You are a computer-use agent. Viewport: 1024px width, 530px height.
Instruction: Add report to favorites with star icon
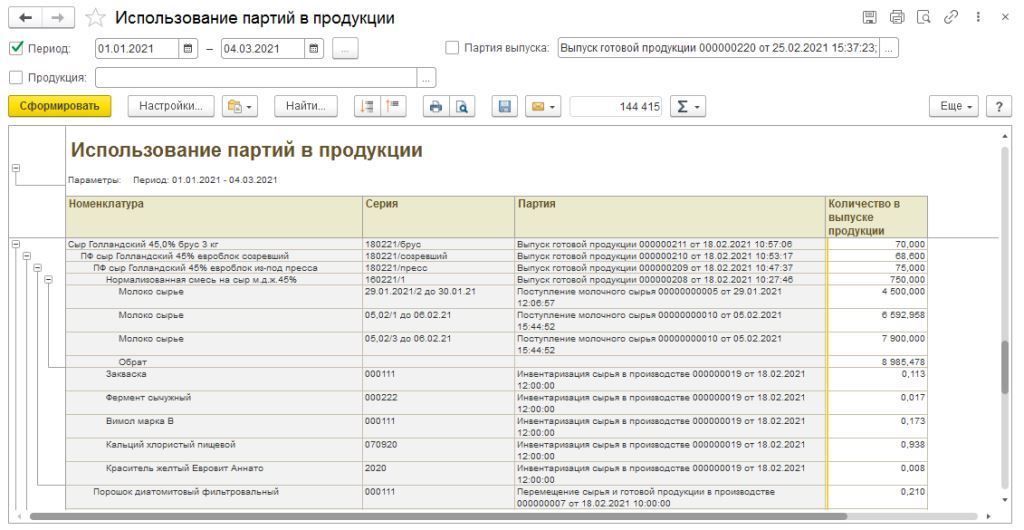(x=95, y=18)
